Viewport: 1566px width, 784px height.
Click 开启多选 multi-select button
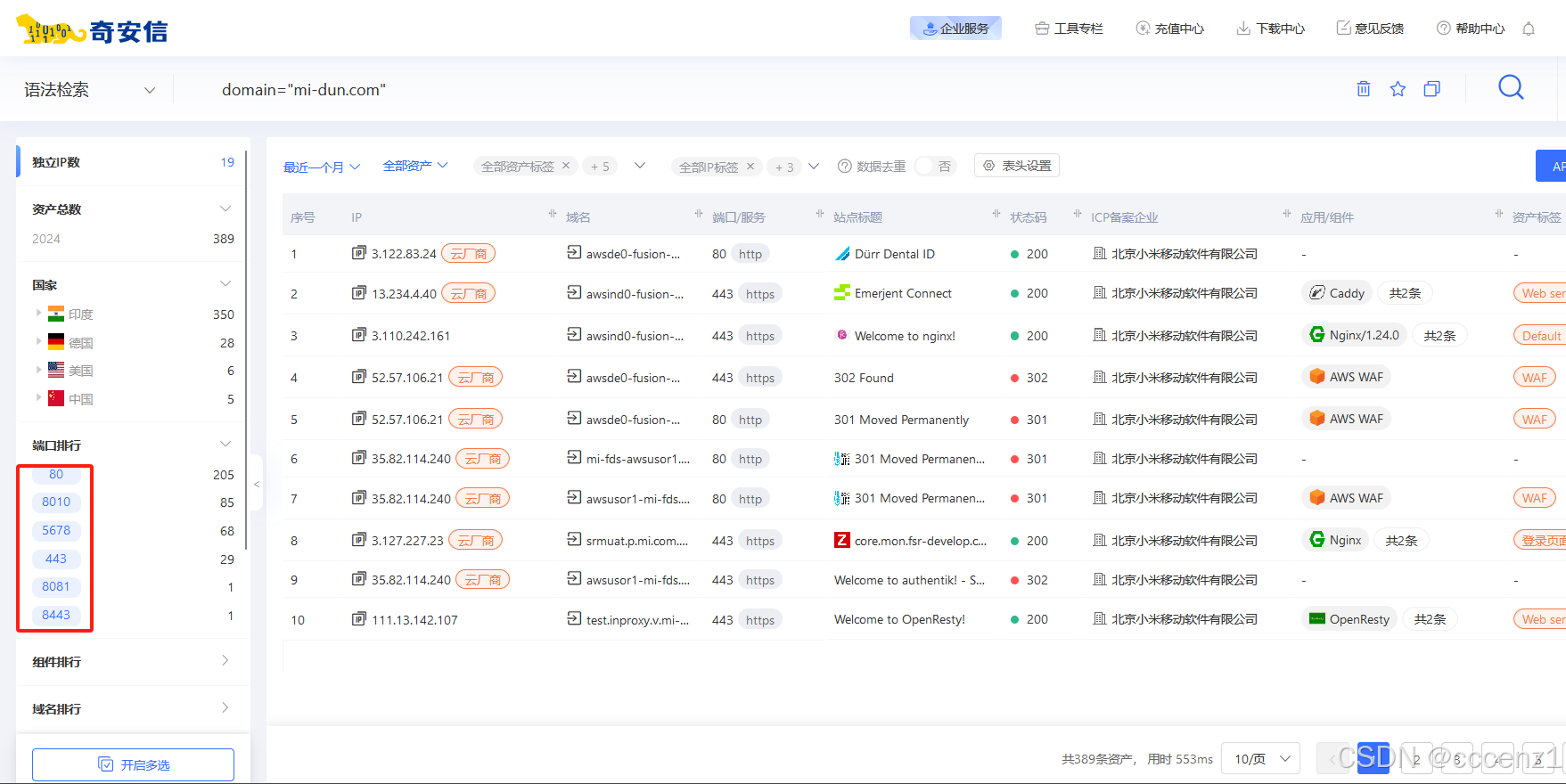tap(133, 764)
